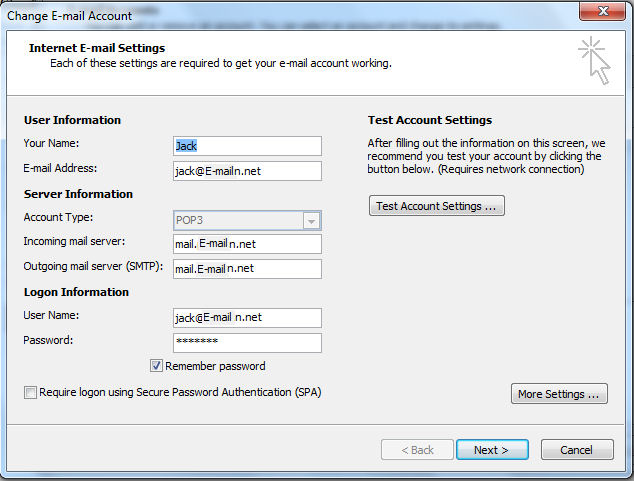Click the Outgoing mail server (SMTP) field
This screenshot has height=481, width=634.
point(247,269)
